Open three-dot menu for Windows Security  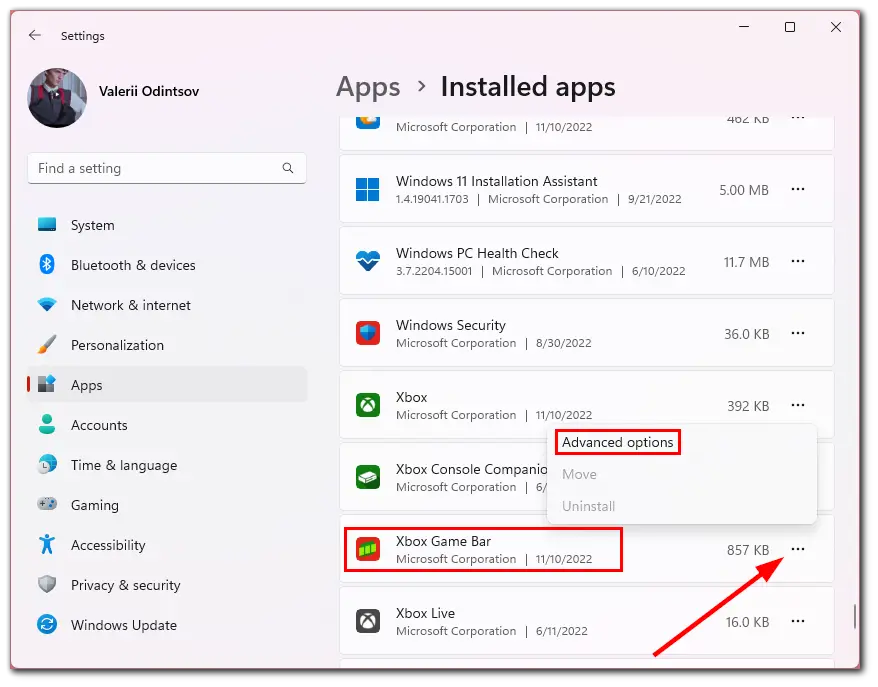(798, 333)
